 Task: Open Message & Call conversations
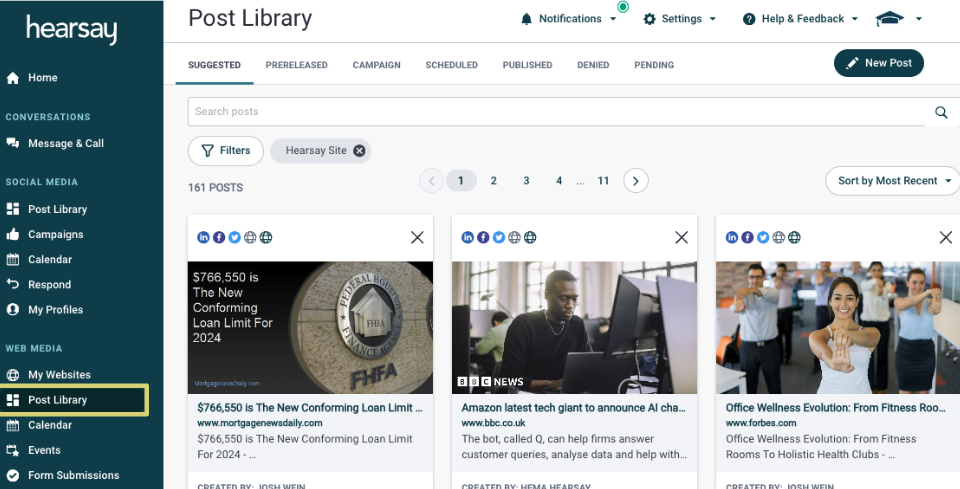tap(55, 143)
